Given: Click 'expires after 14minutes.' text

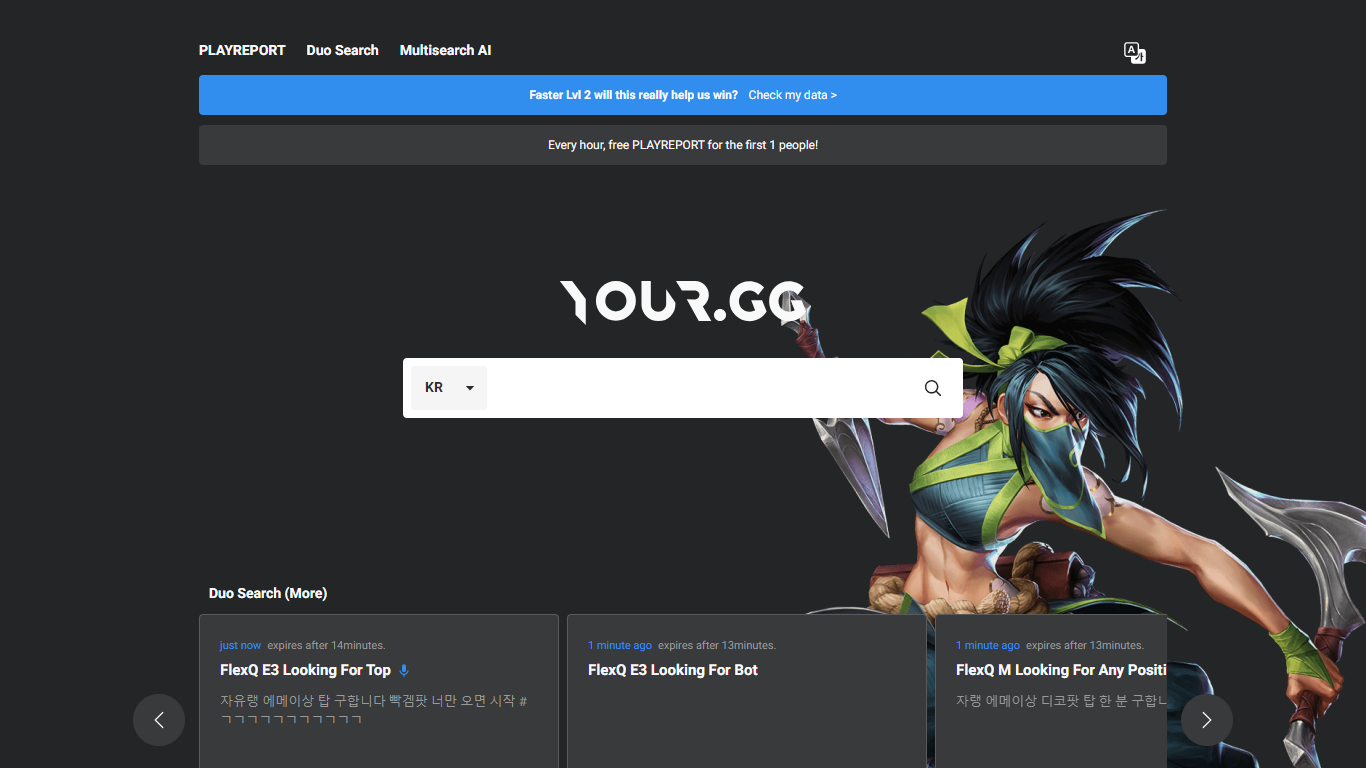Looking at the screenshot, I should (326, 645).
